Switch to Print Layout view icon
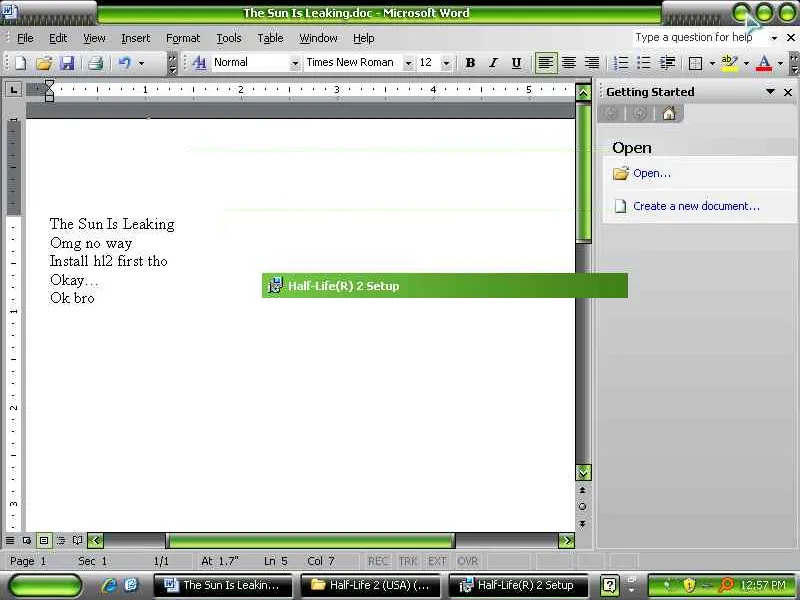This screenshot has width=800, height=600. click(44, 540)
